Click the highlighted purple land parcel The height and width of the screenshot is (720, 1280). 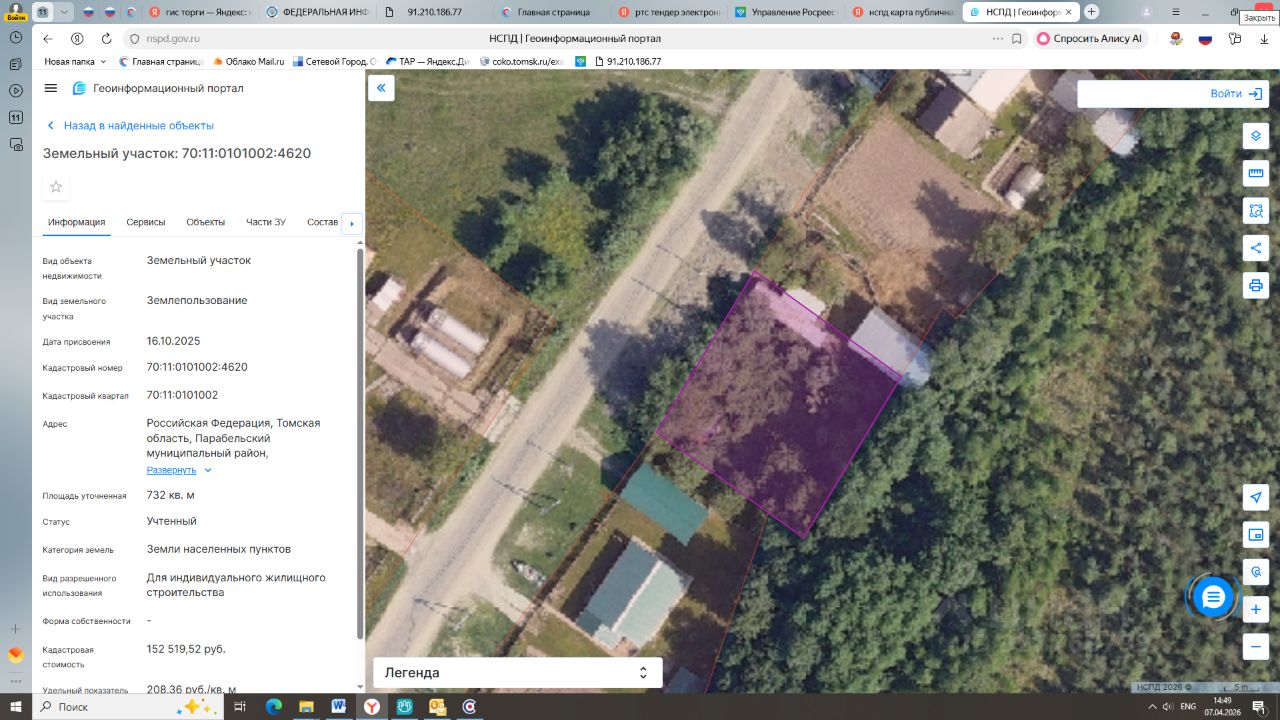tap(780, 405)
